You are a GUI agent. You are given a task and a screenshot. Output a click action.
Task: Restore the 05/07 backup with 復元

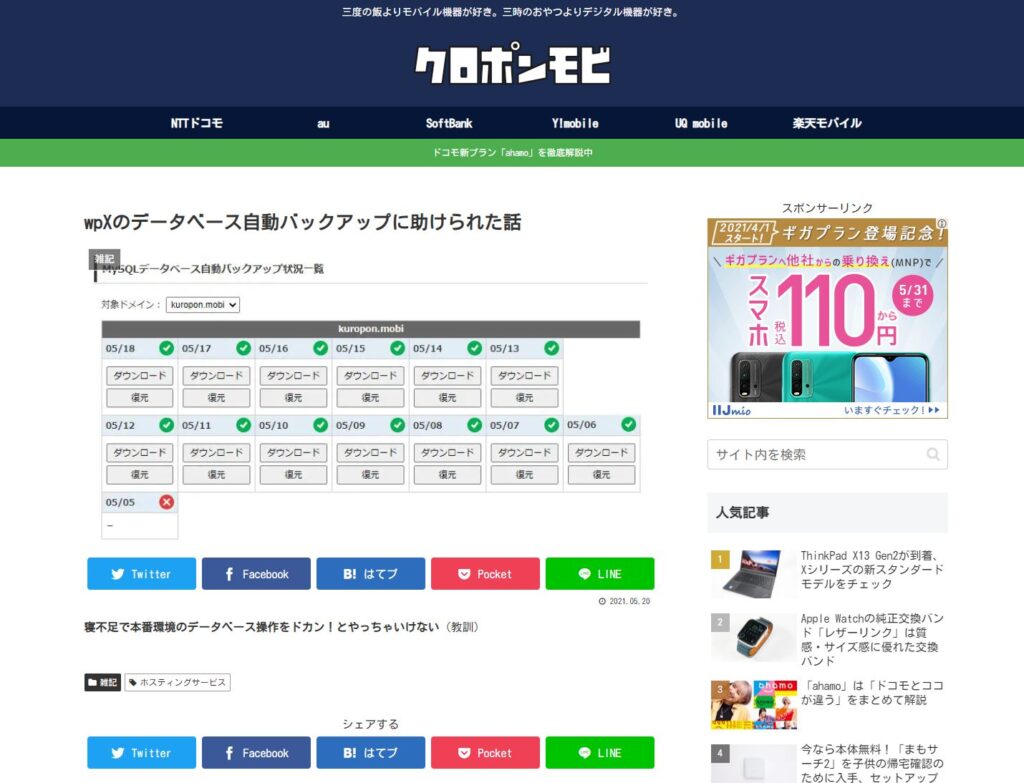pyautogui.click(x=524, y=475)
